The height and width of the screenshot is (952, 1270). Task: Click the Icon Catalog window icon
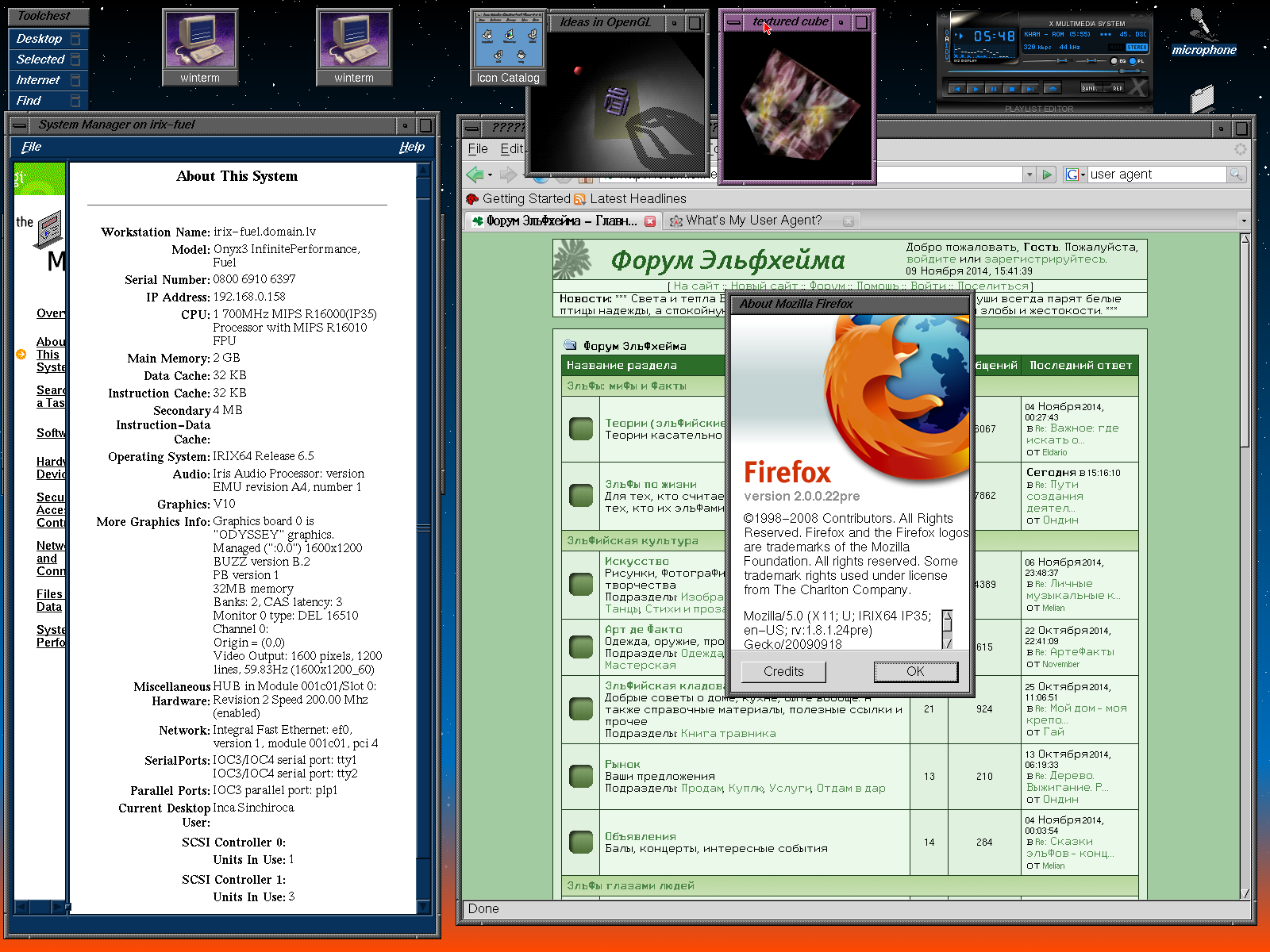[508, 47]
